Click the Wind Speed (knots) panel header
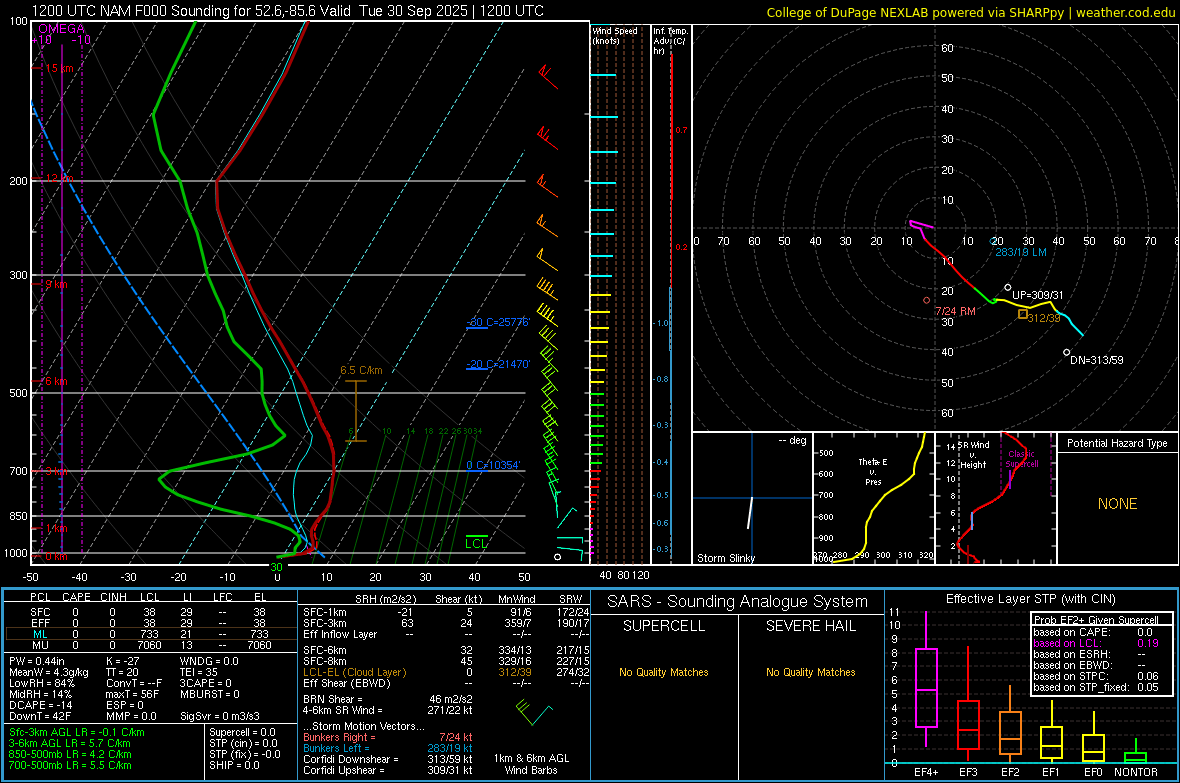 [x=615, y=35]
